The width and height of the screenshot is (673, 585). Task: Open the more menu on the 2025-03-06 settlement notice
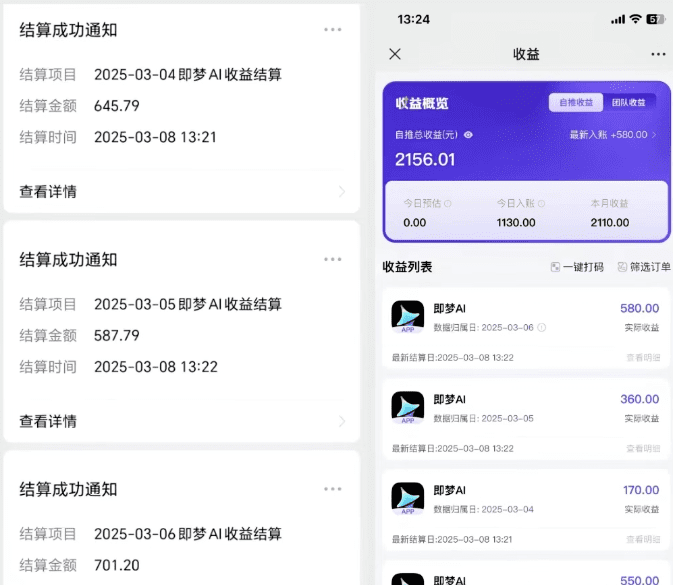coord(333,489)
